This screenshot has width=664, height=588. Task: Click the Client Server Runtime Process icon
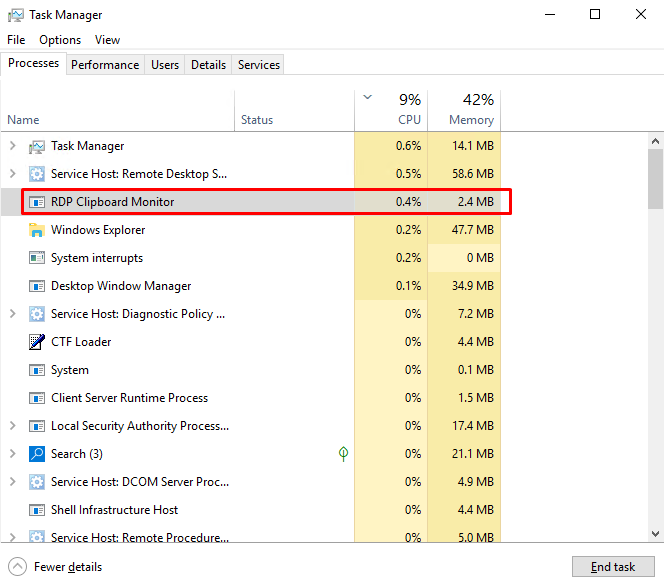[x=37, y=398]
